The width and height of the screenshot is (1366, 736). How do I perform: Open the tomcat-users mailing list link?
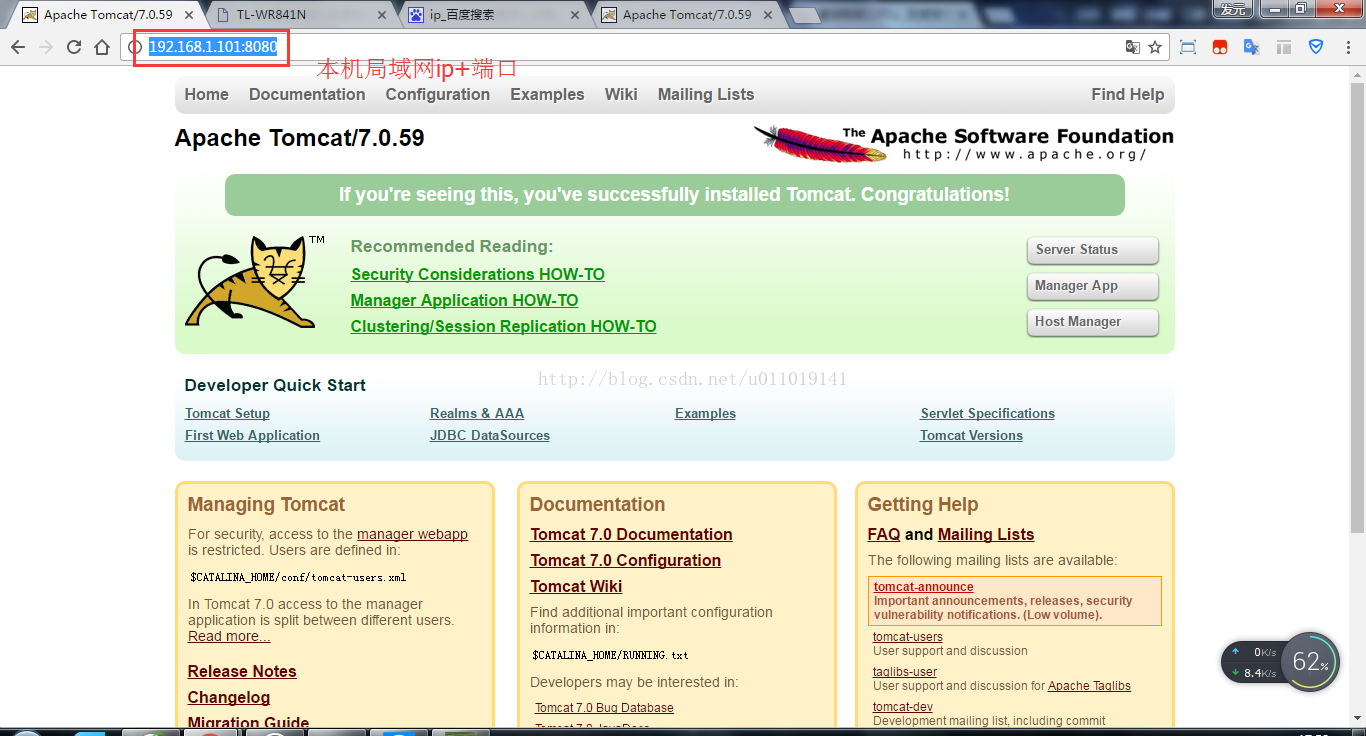click(907, 637)
